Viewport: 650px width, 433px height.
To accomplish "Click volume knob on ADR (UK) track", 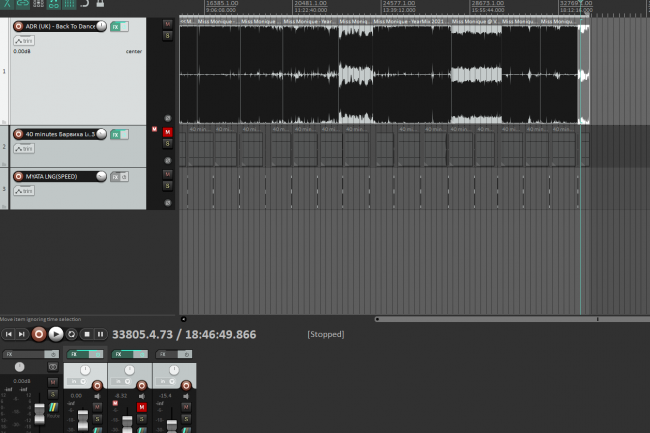I will [x=101, y=26].
